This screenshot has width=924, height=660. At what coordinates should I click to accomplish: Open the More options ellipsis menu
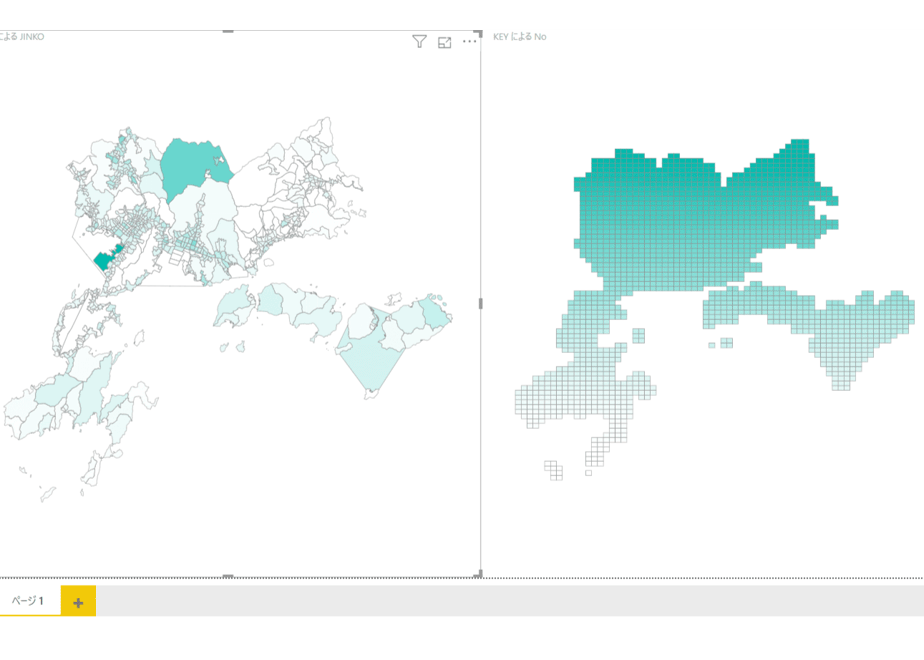point(470,42)
